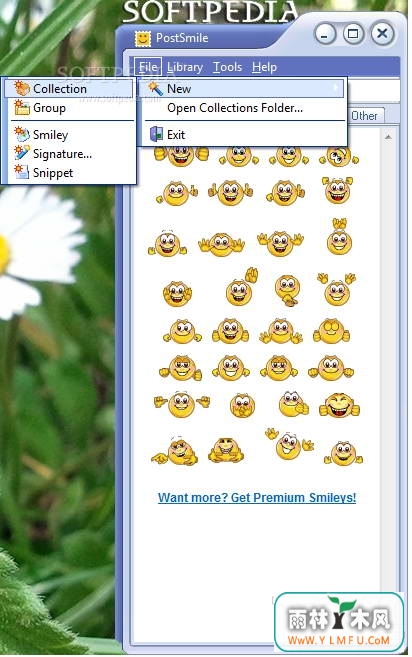Image resolution: width=412 pixels, height=657 pixels.
Task: Pick the smiley with fists raised beside head
Action: tap(337, 190)
